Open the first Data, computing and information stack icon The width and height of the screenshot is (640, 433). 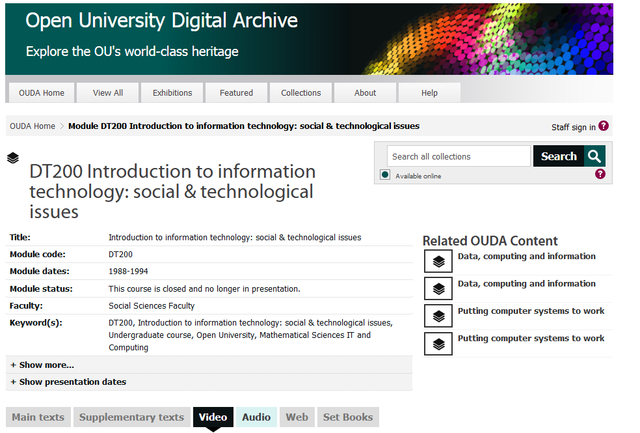tap(438, 261)
